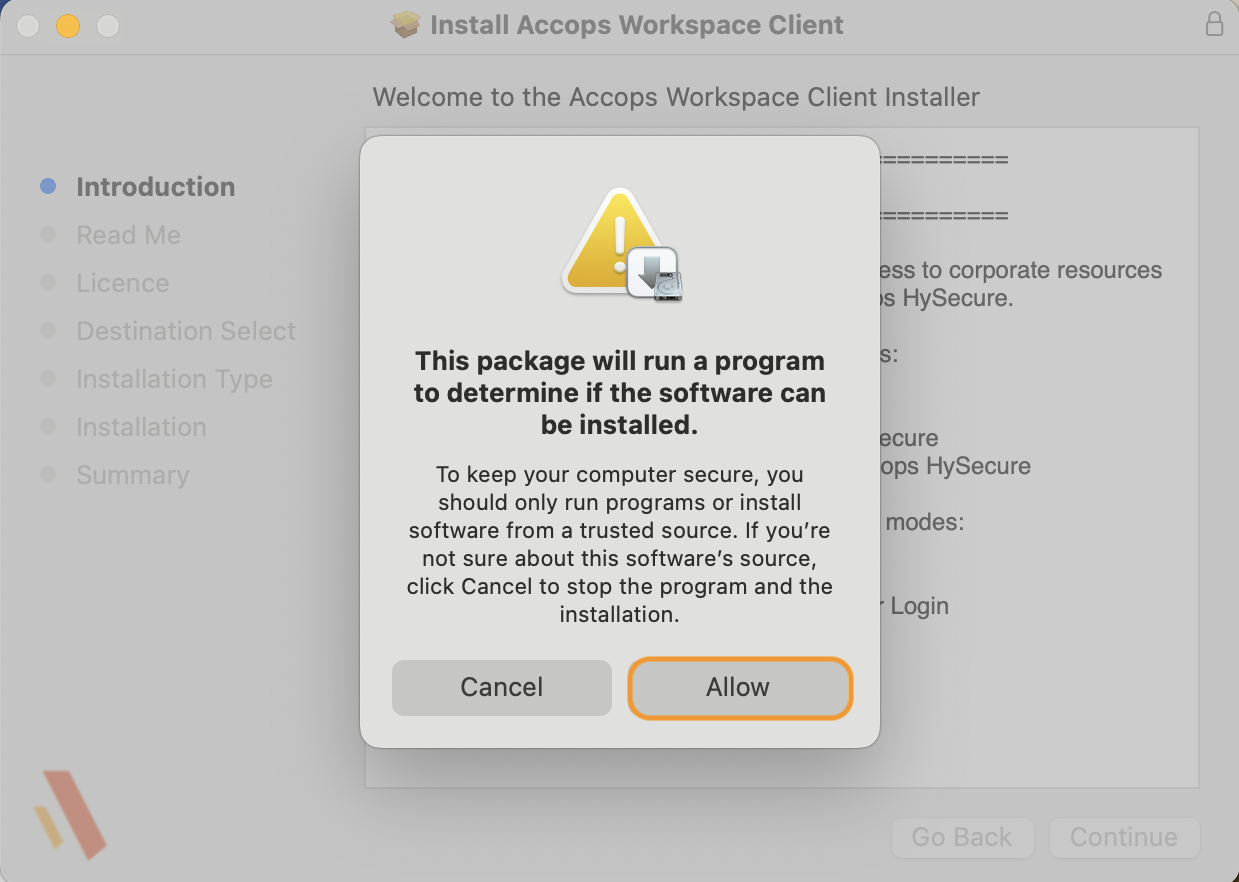
Task: Click the lock icon in the title bar
Action: tap(1214, 25)
